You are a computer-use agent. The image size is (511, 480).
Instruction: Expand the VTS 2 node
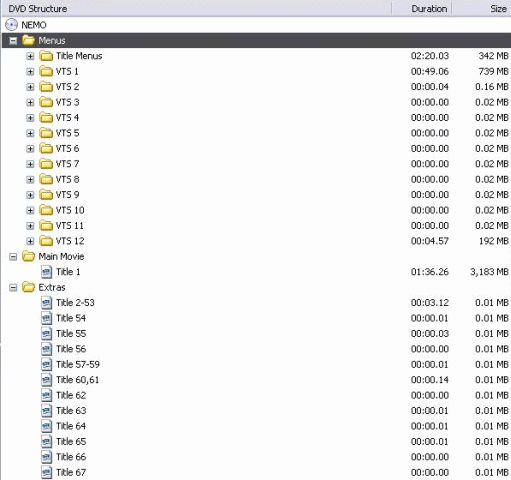point(30,87)
